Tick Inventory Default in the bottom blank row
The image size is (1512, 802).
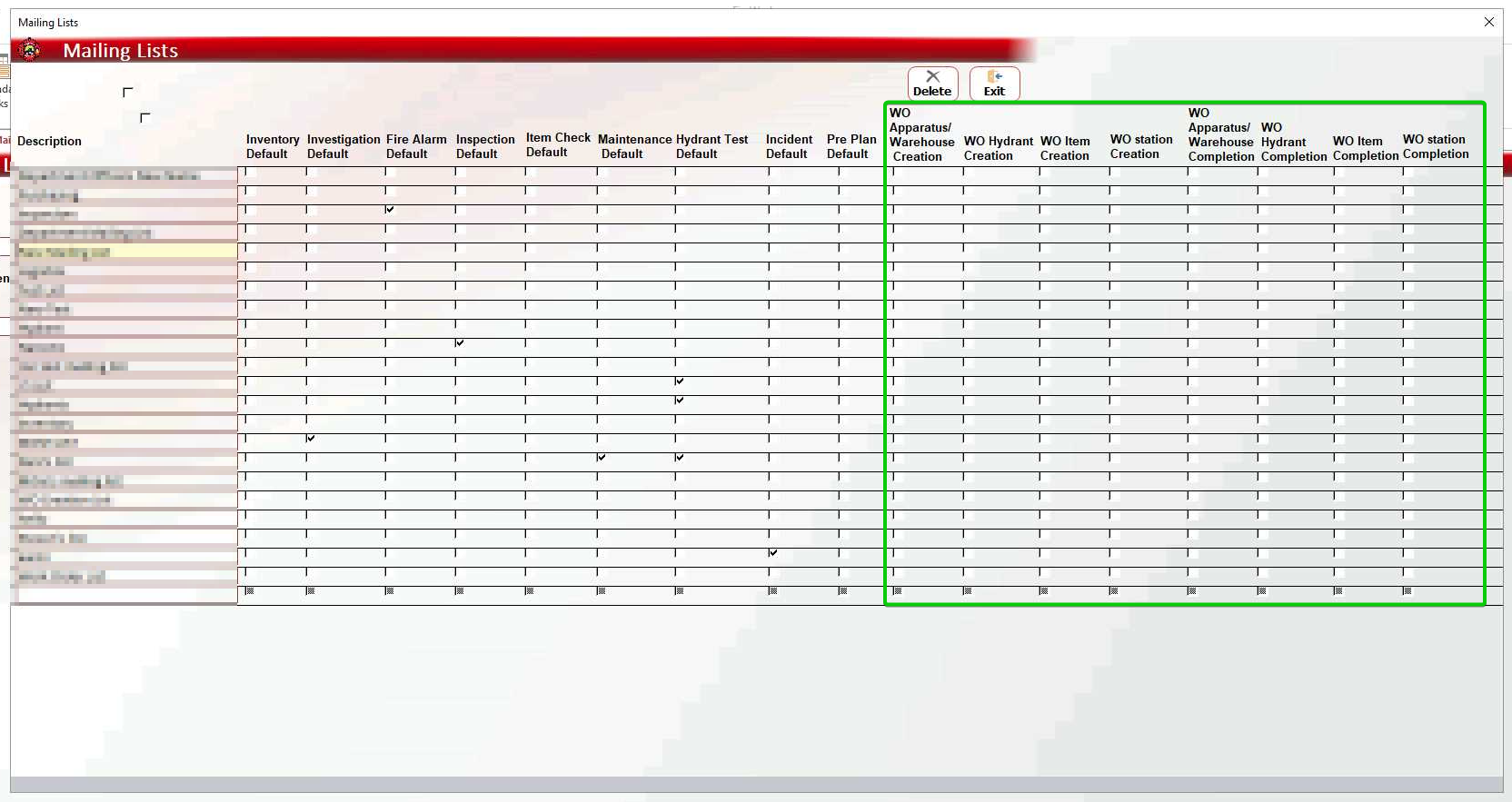click(x=250, y=591)
